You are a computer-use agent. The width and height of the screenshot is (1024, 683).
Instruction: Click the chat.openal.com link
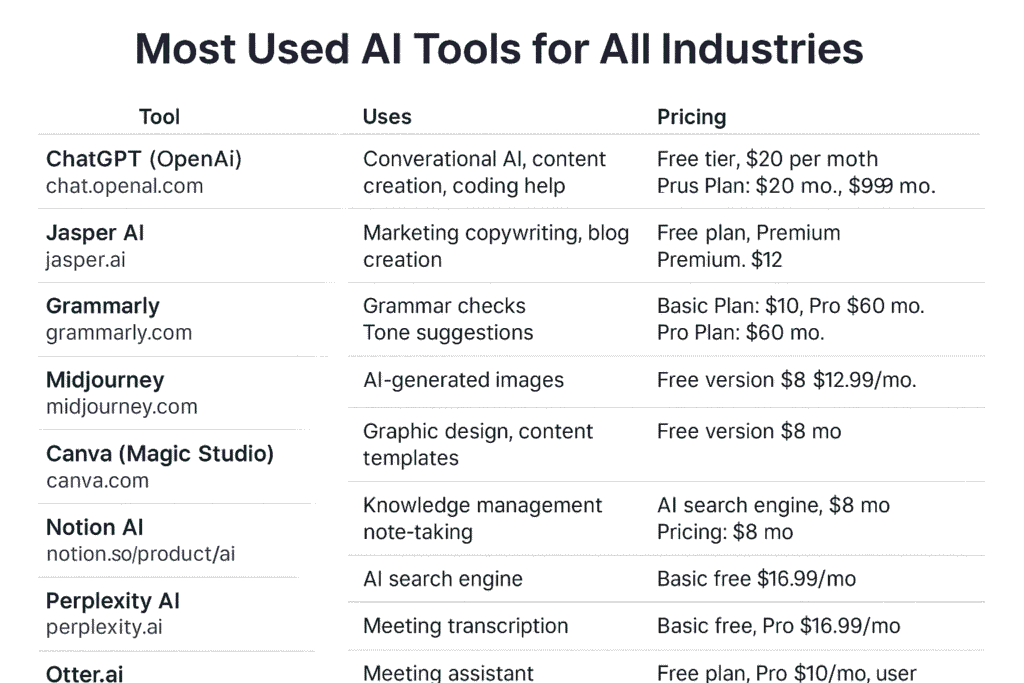[x=124, y=186]
